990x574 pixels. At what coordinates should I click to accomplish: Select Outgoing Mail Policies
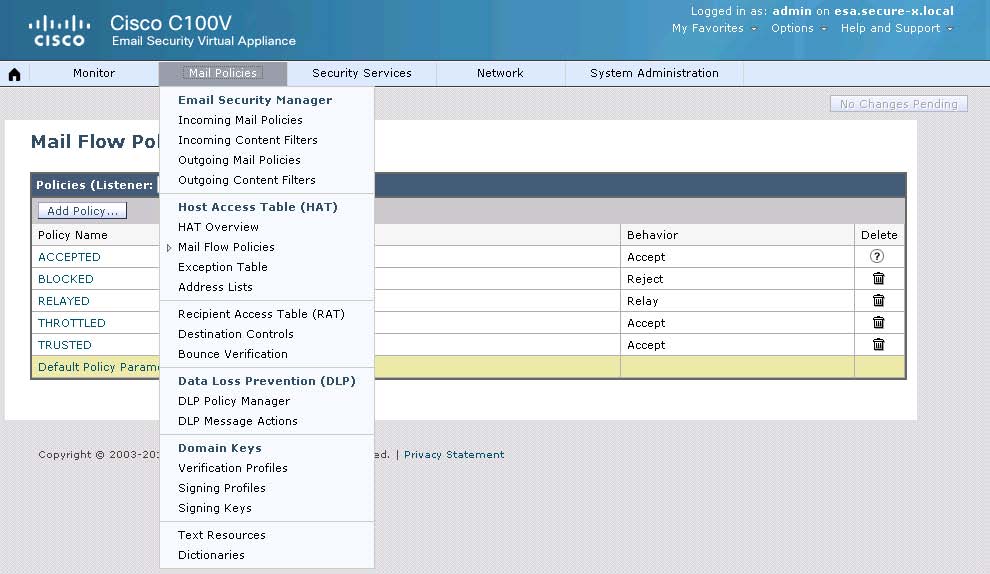239,160
